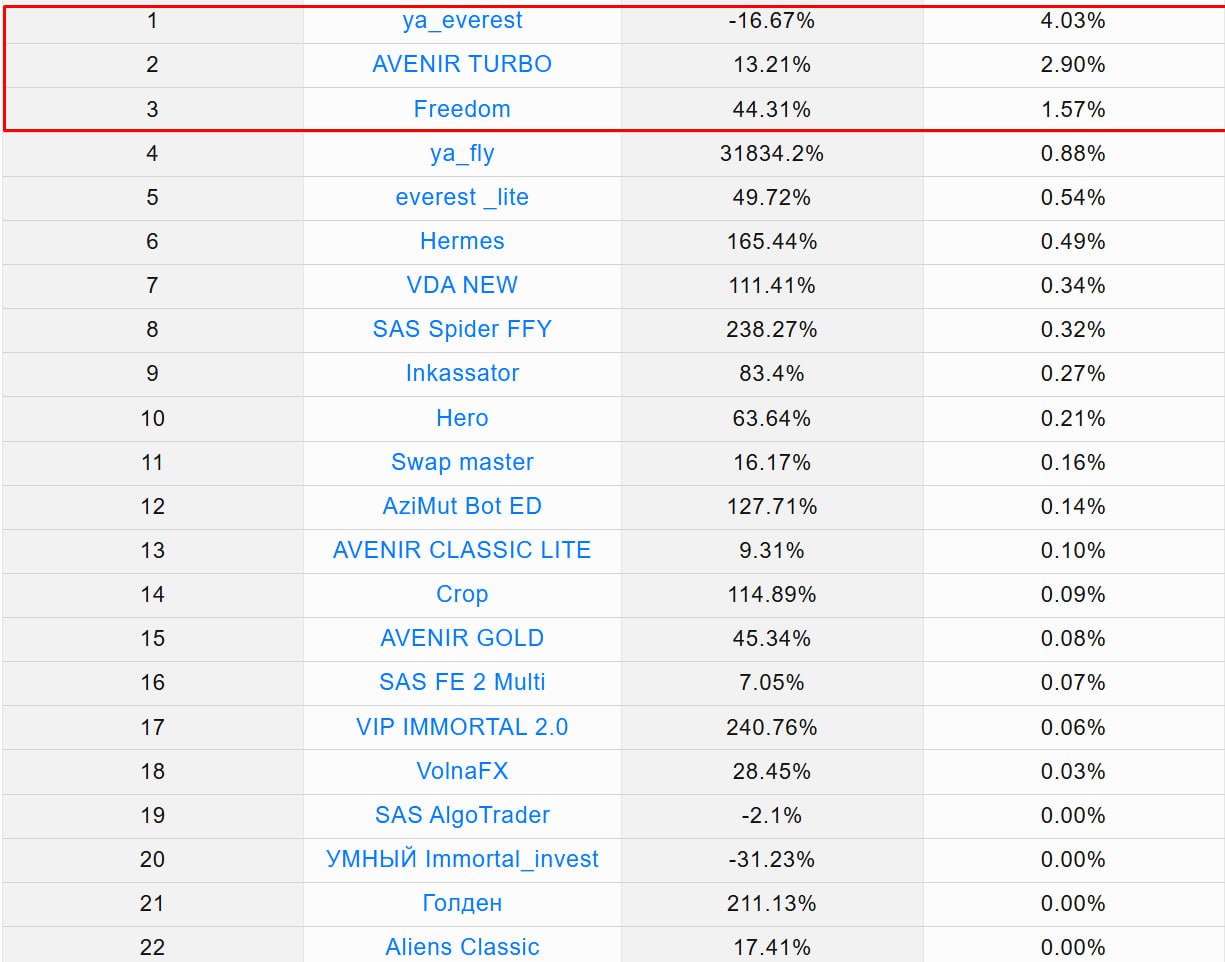Open the VolnaFX link
The height and width of the screenshot is (962, 1225).
[x=462, y=771]
